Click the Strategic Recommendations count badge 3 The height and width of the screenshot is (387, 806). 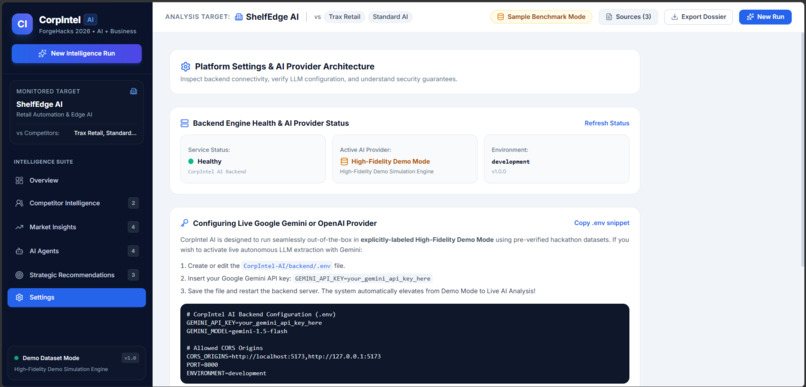(133, 275)
